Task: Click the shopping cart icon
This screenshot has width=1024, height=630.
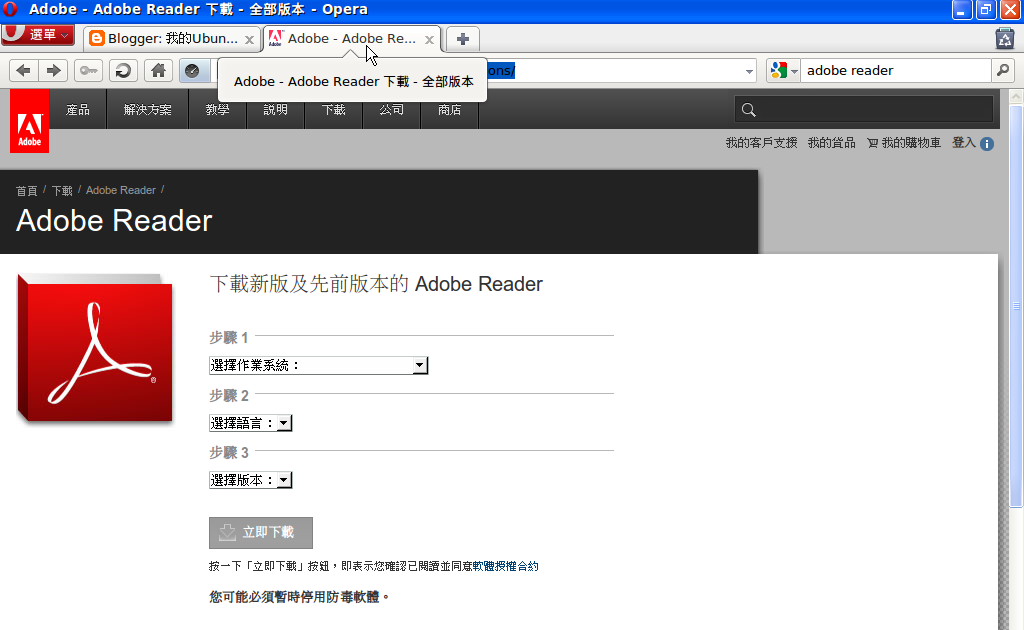Action: 872,143
